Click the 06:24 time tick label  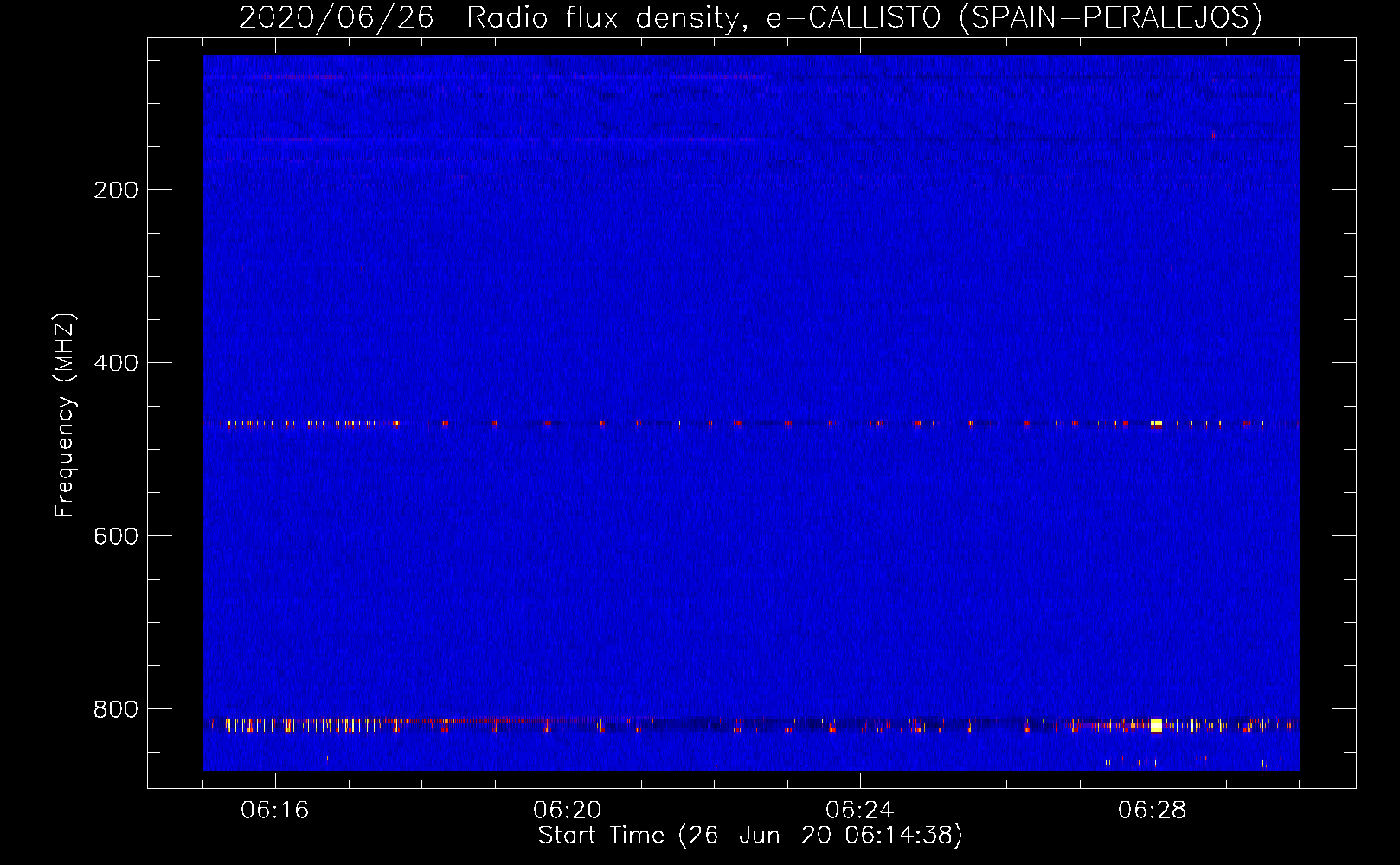point(860,811)
